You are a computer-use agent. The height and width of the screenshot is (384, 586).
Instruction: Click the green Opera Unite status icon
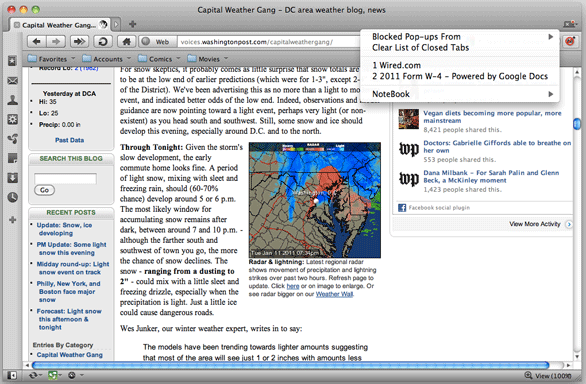coord(53,375)
